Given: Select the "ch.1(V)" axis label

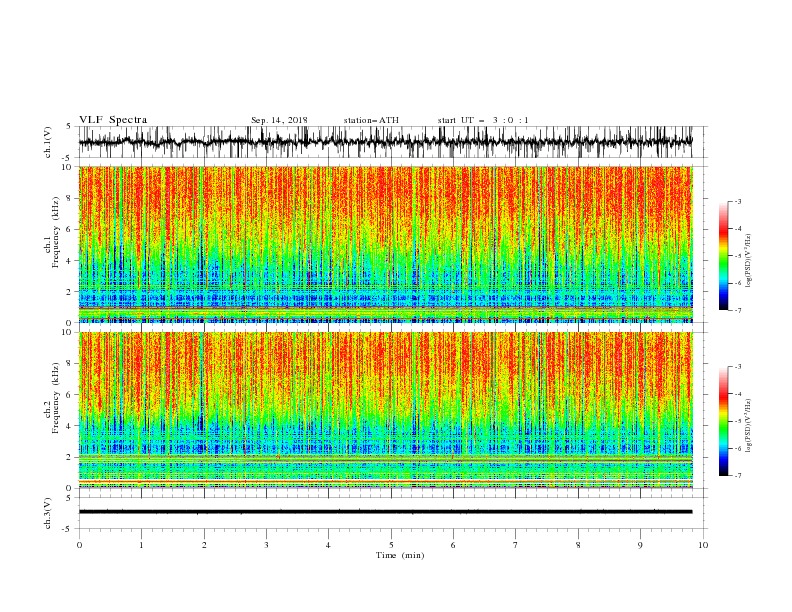Looking at the screenshot, I should (48, 142).
